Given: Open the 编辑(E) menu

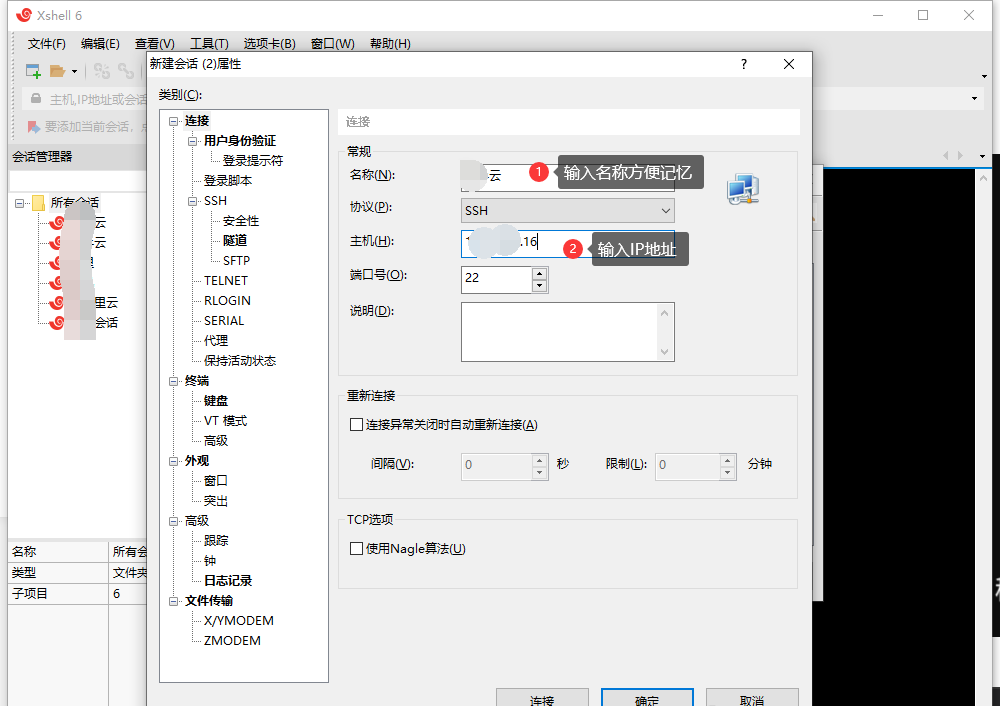Looking at the screenshot, I should 100,43.
